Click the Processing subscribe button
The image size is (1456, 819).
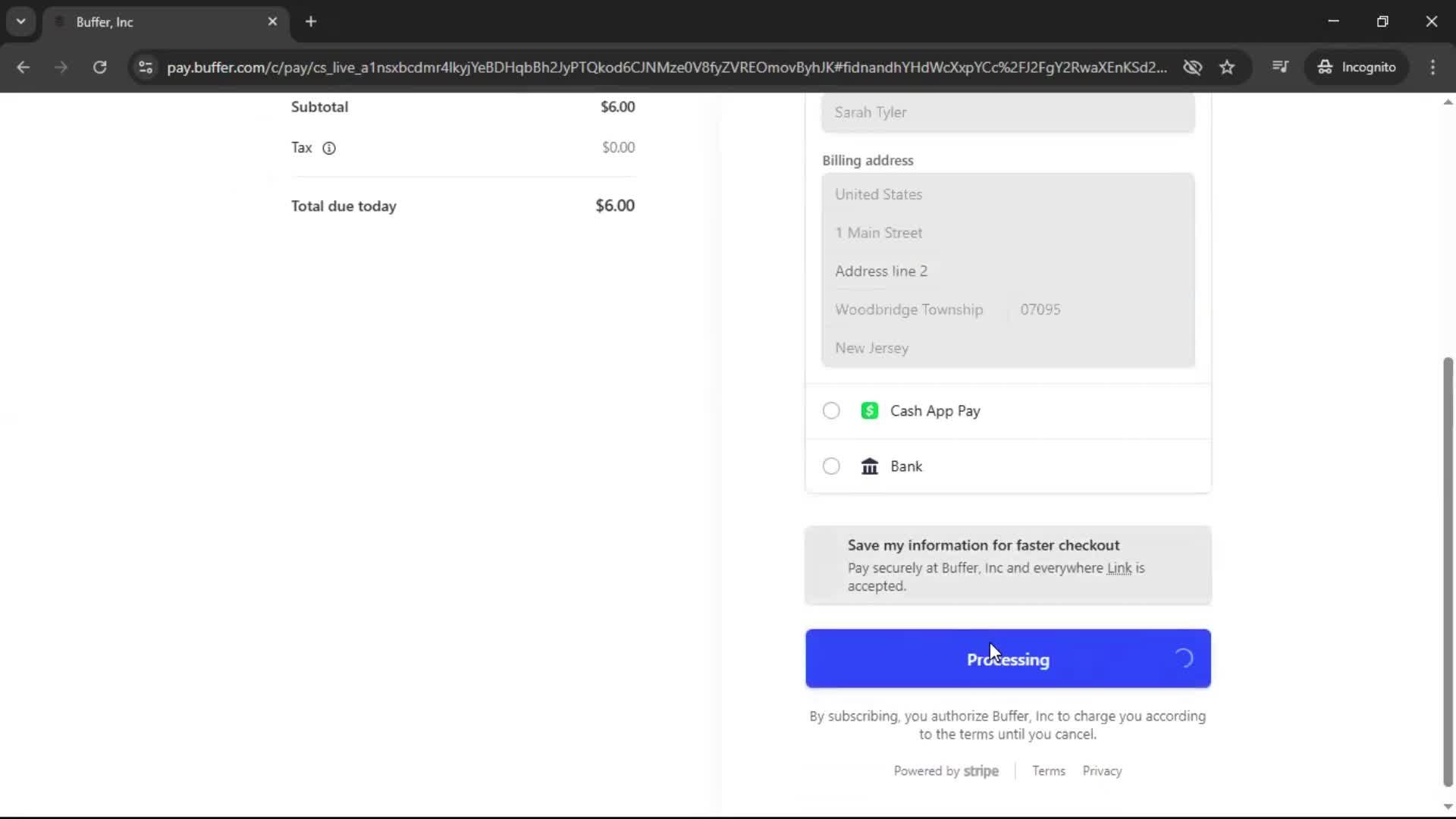(x=1007, y=659)
